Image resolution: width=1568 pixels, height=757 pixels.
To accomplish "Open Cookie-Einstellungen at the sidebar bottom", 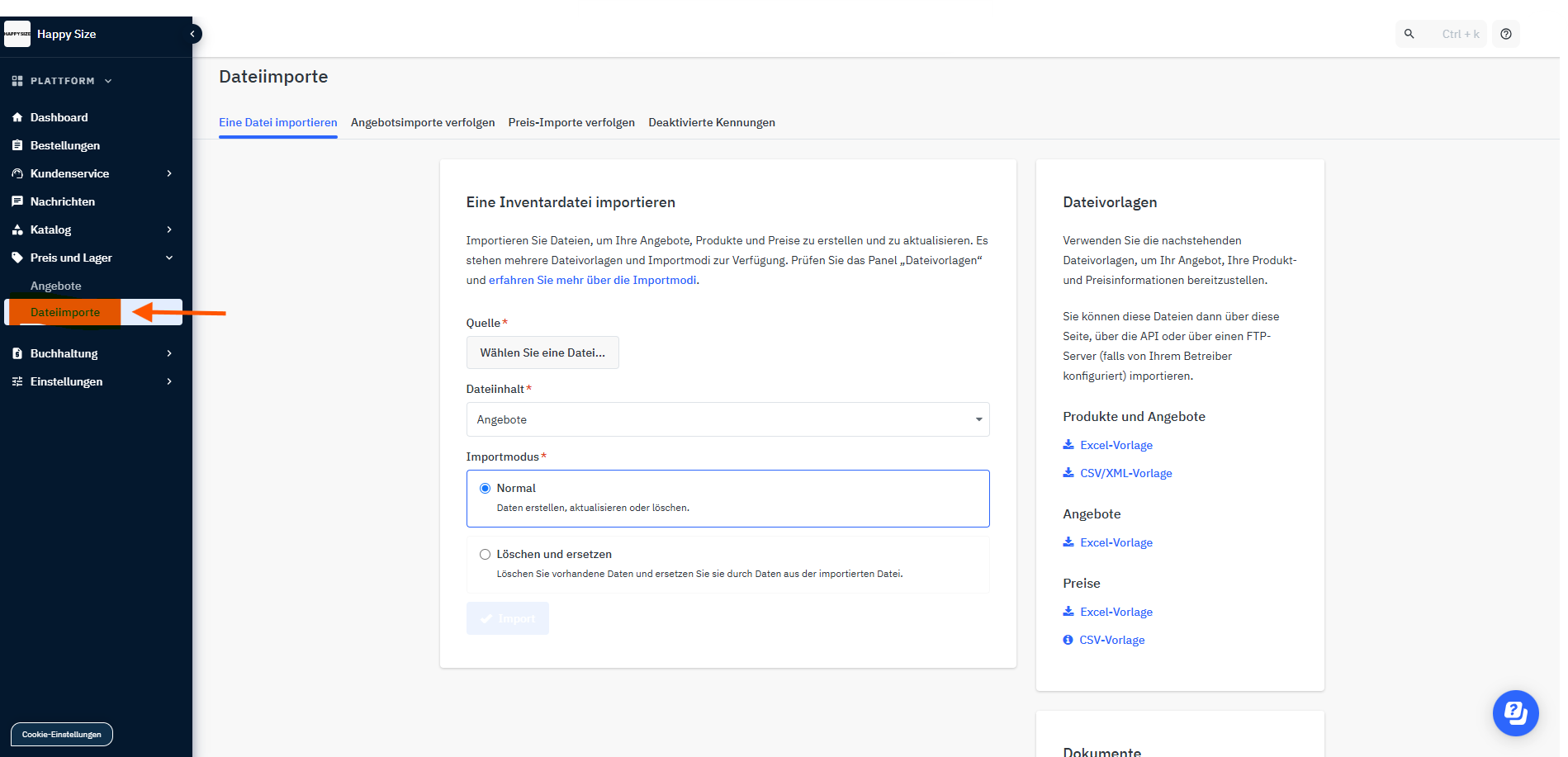I will click(62, 734).
